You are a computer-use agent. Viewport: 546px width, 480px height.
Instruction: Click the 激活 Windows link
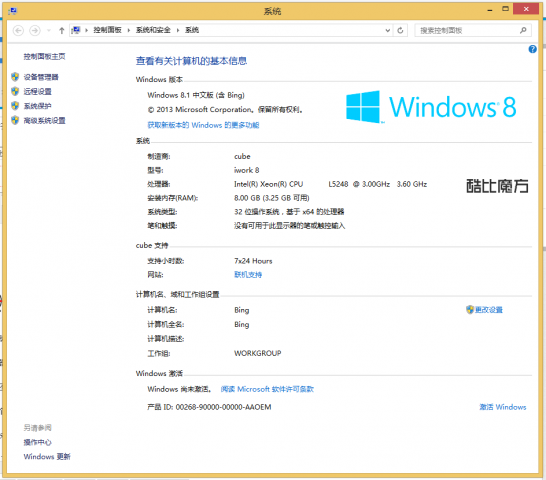click(x=502, y=407)
